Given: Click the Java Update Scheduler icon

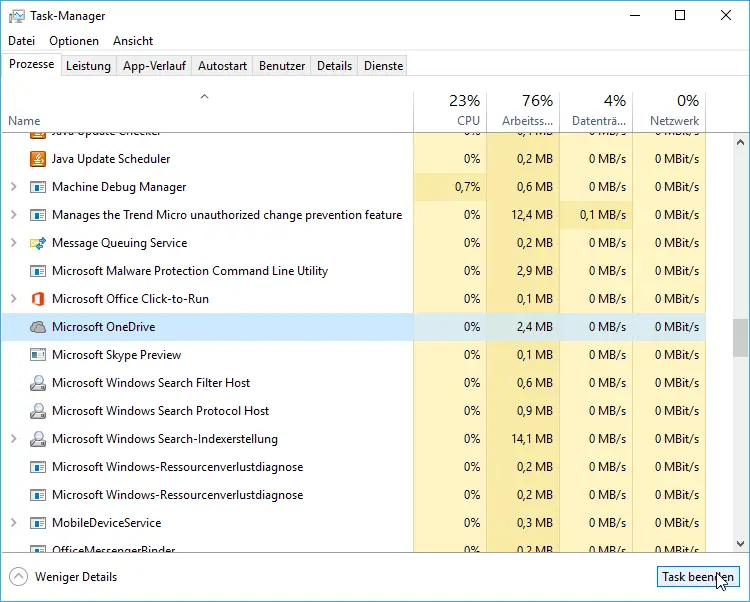Looking at the screenshot, I should coord(38,159).
